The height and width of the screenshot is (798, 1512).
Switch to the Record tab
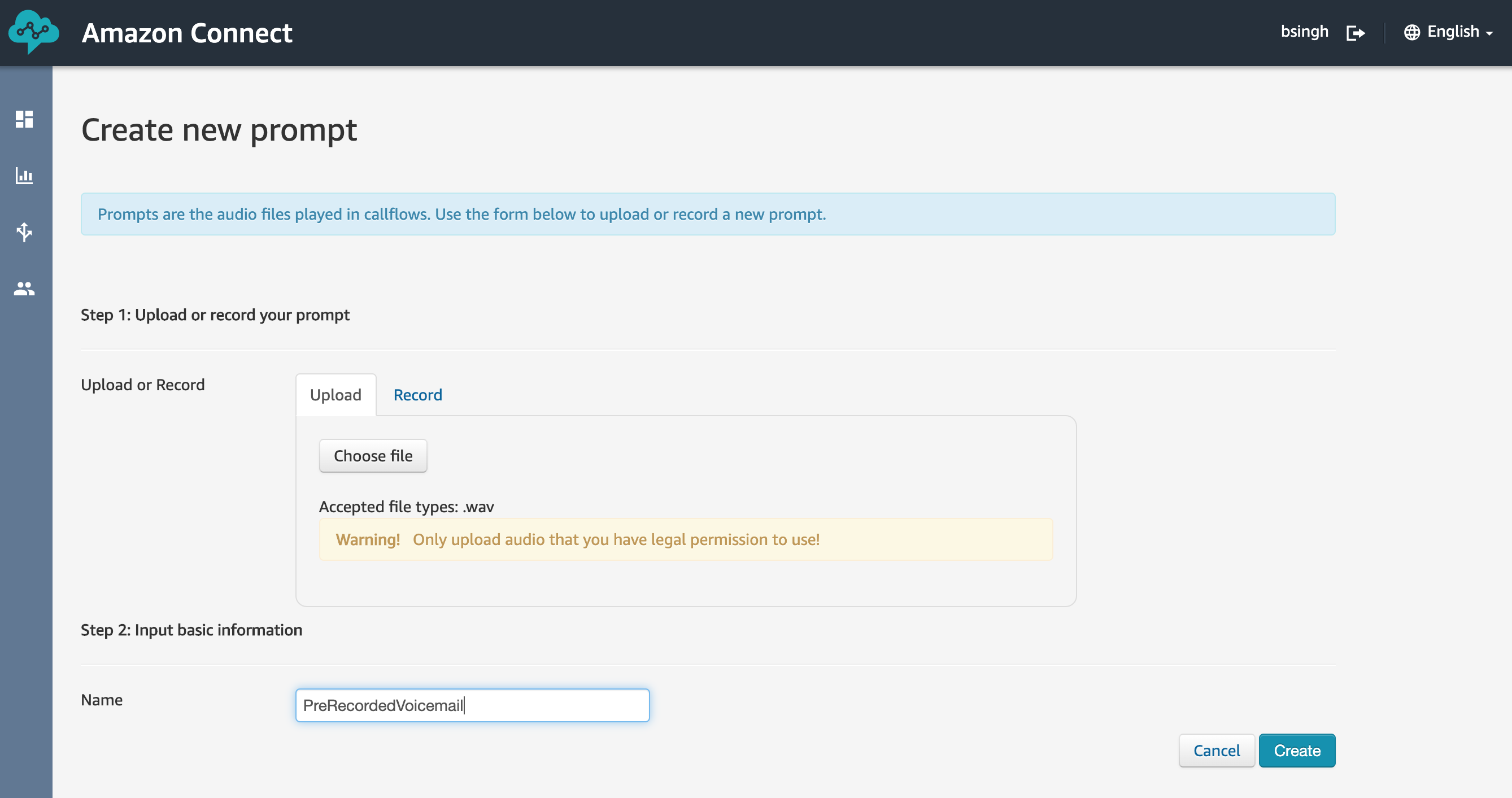point(417,395)
